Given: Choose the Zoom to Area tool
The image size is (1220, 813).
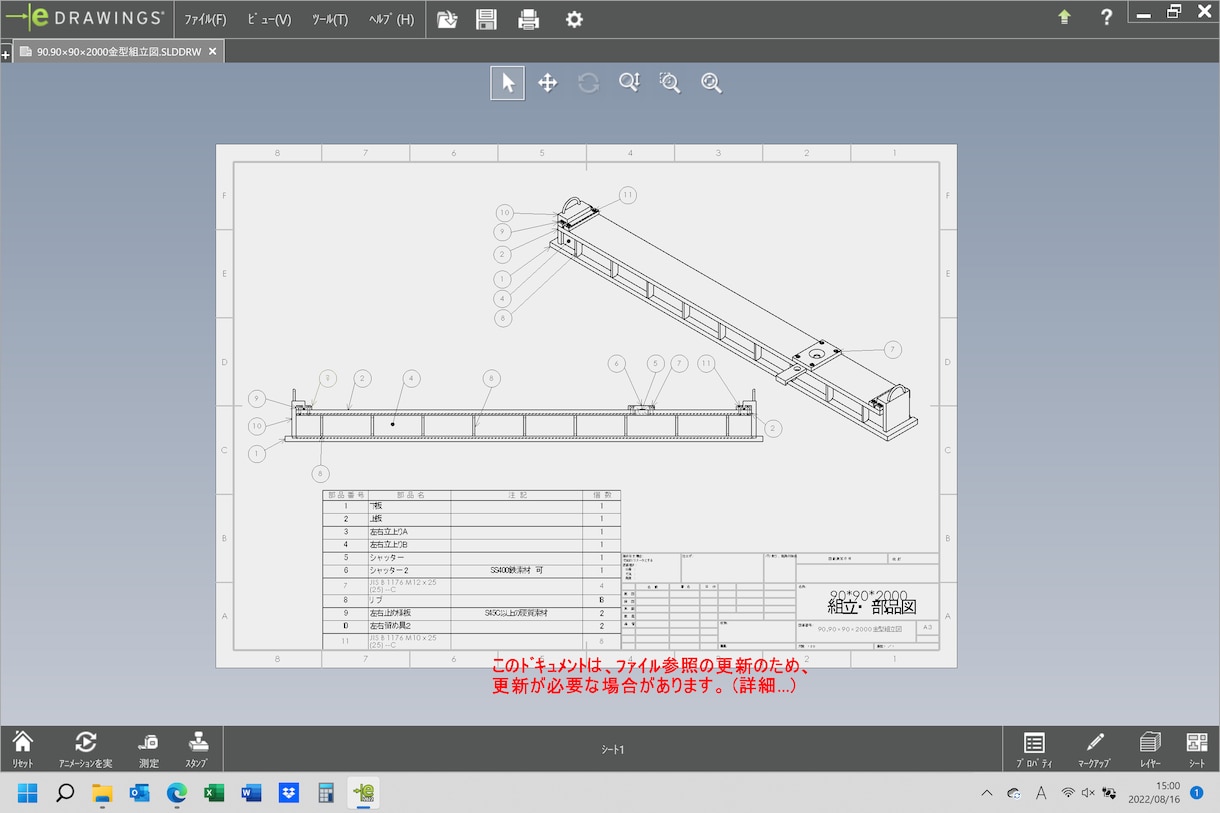Looking at the screenshot, I should 670,83.
